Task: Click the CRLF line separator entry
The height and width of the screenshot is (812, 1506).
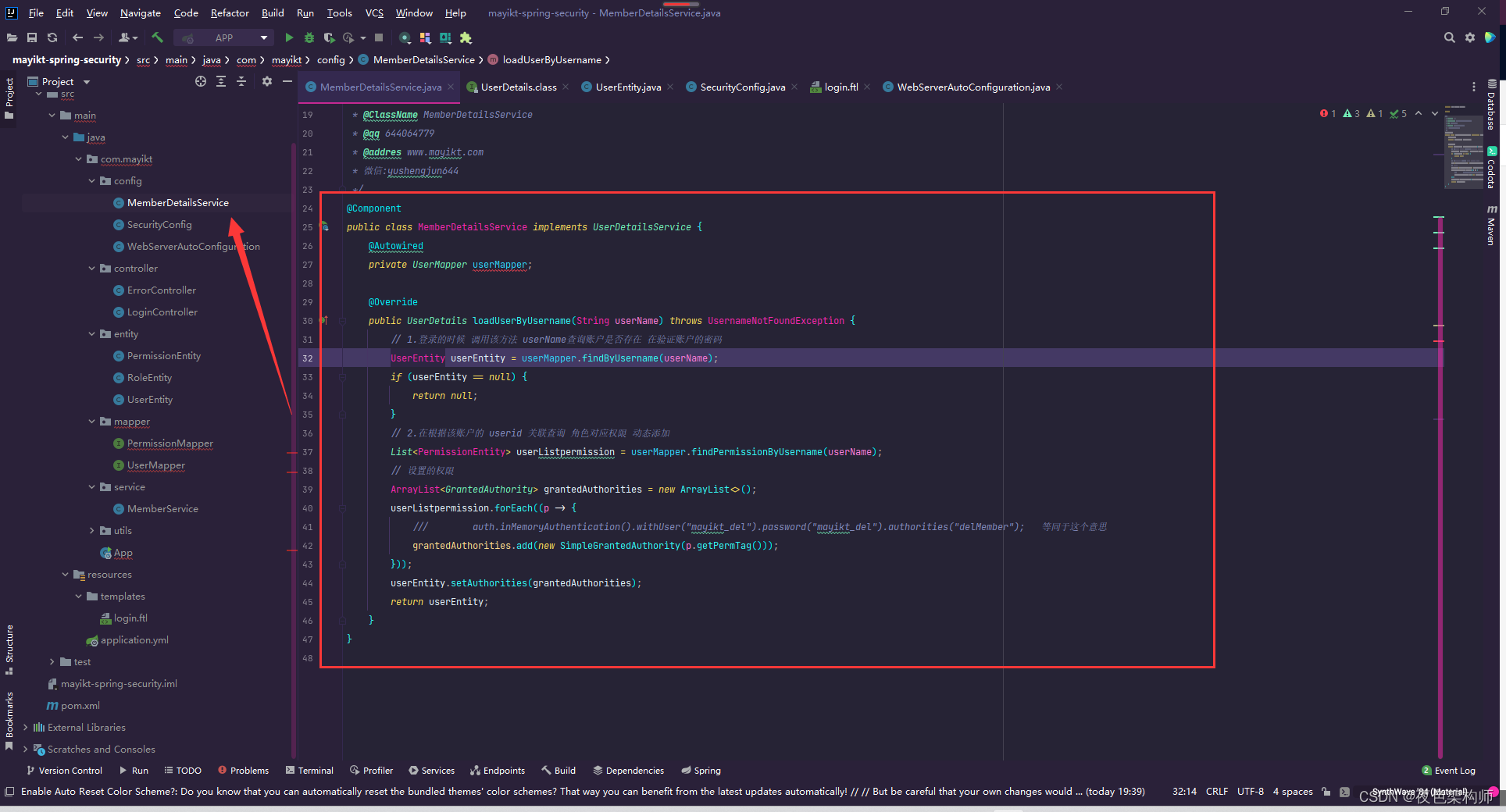Action: tap(1217, 792)
